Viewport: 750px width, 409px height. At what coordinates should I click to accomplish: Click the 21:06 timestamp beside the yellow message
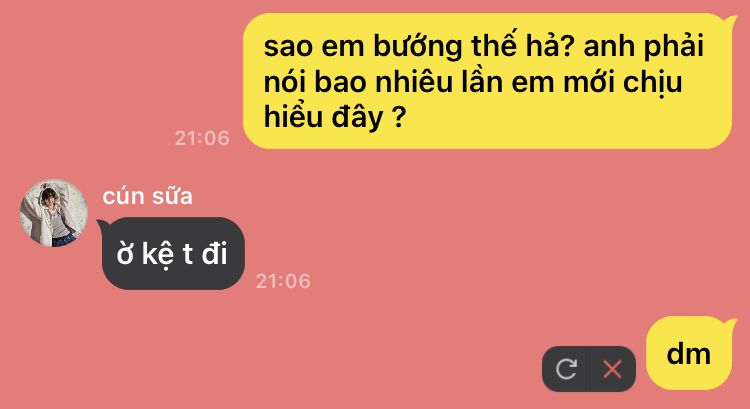click(202, 138)
